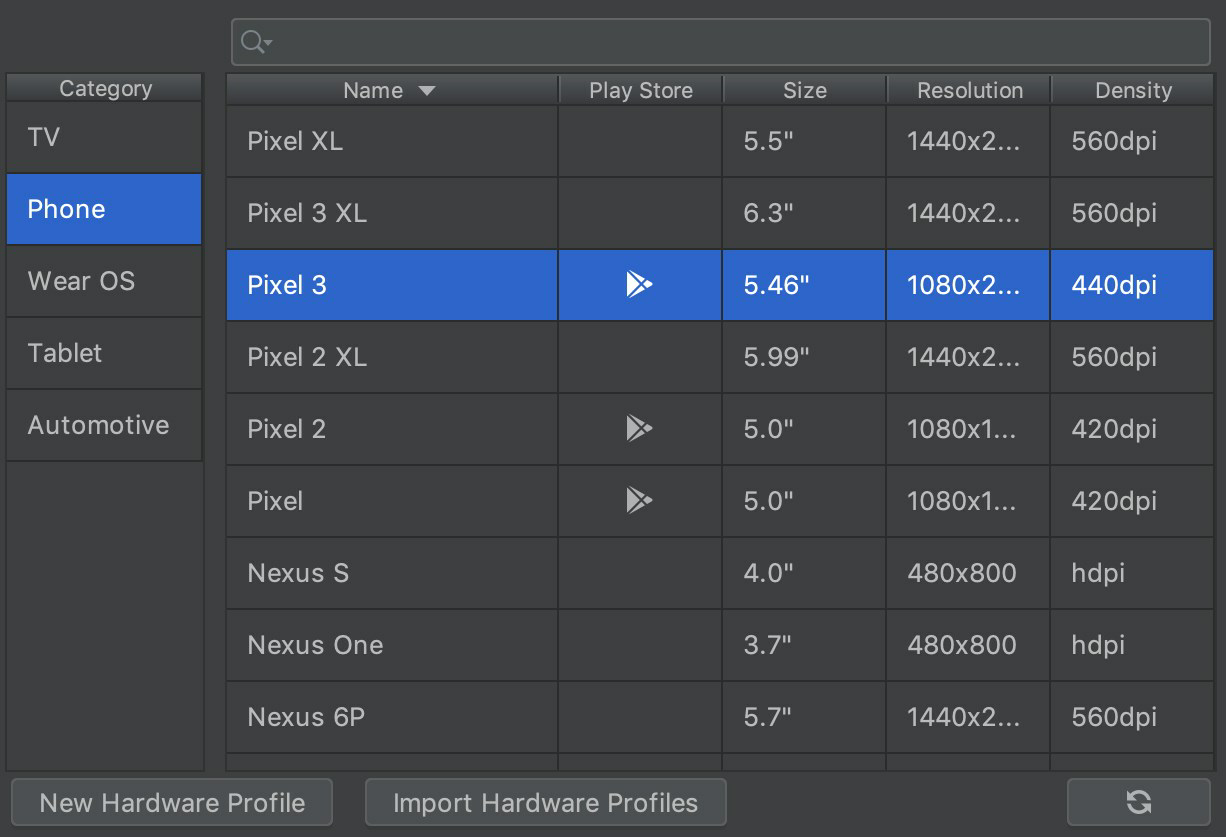This screenshot has height=837, width=1226.
Task: Sort by Resolution column header
Action: 969,90
